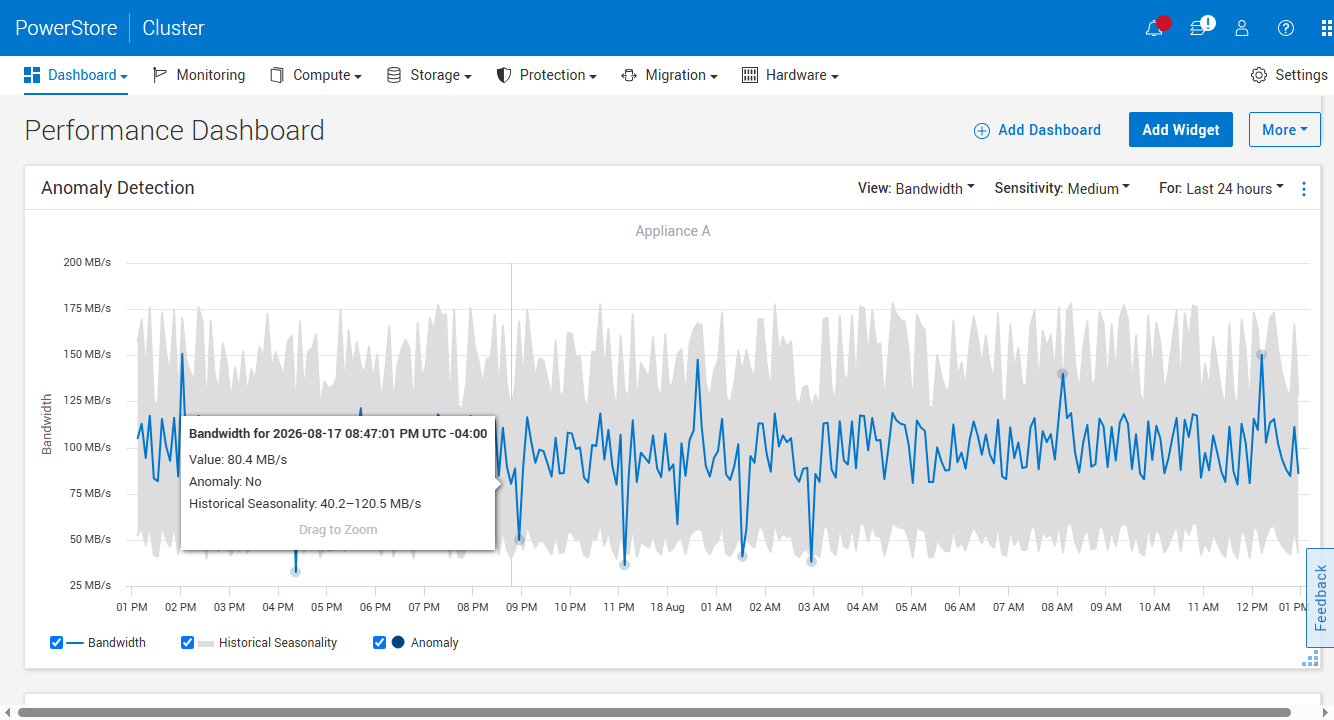Click the Compute icon in nav bar

(277, 75)
